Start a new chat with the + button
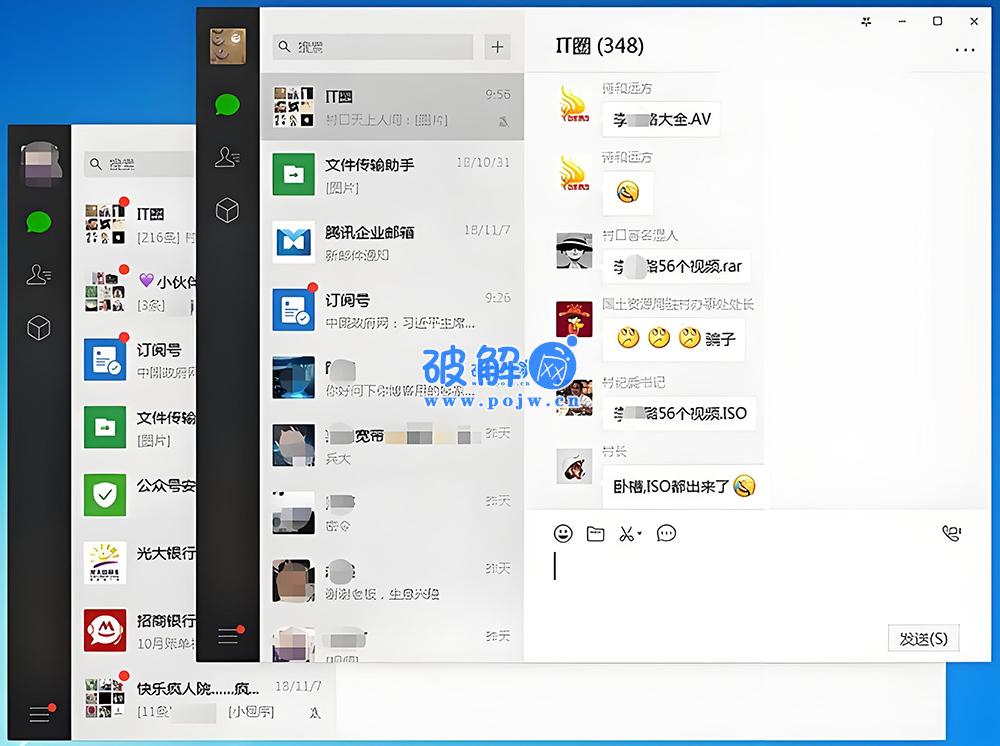This screenshot has width=1000, height=746. pos(497,47)
